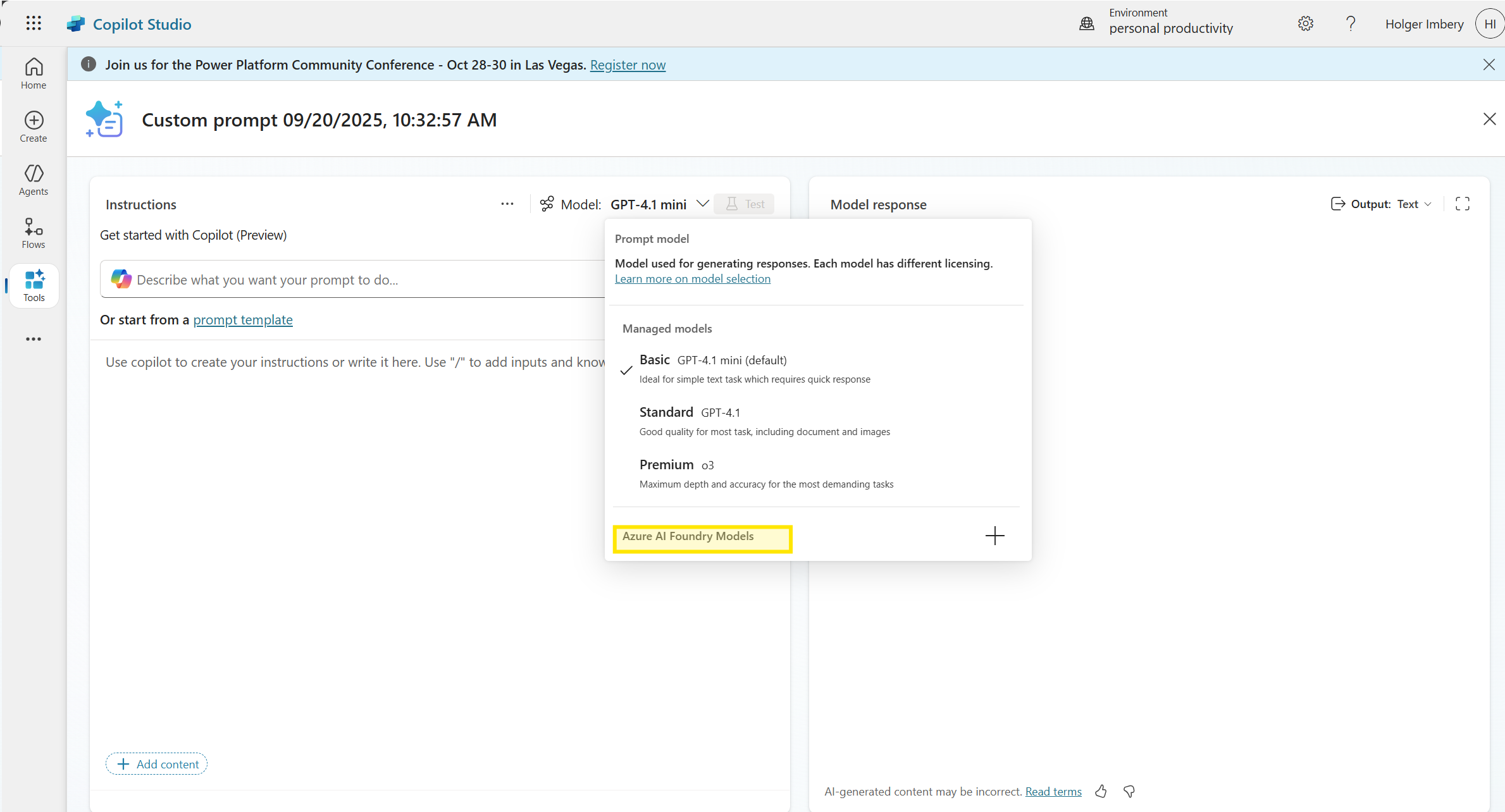Image resolution: width=1505 pixels, height=812 pixels.
Task: Open the settings gear icon
Action: 1305,24
